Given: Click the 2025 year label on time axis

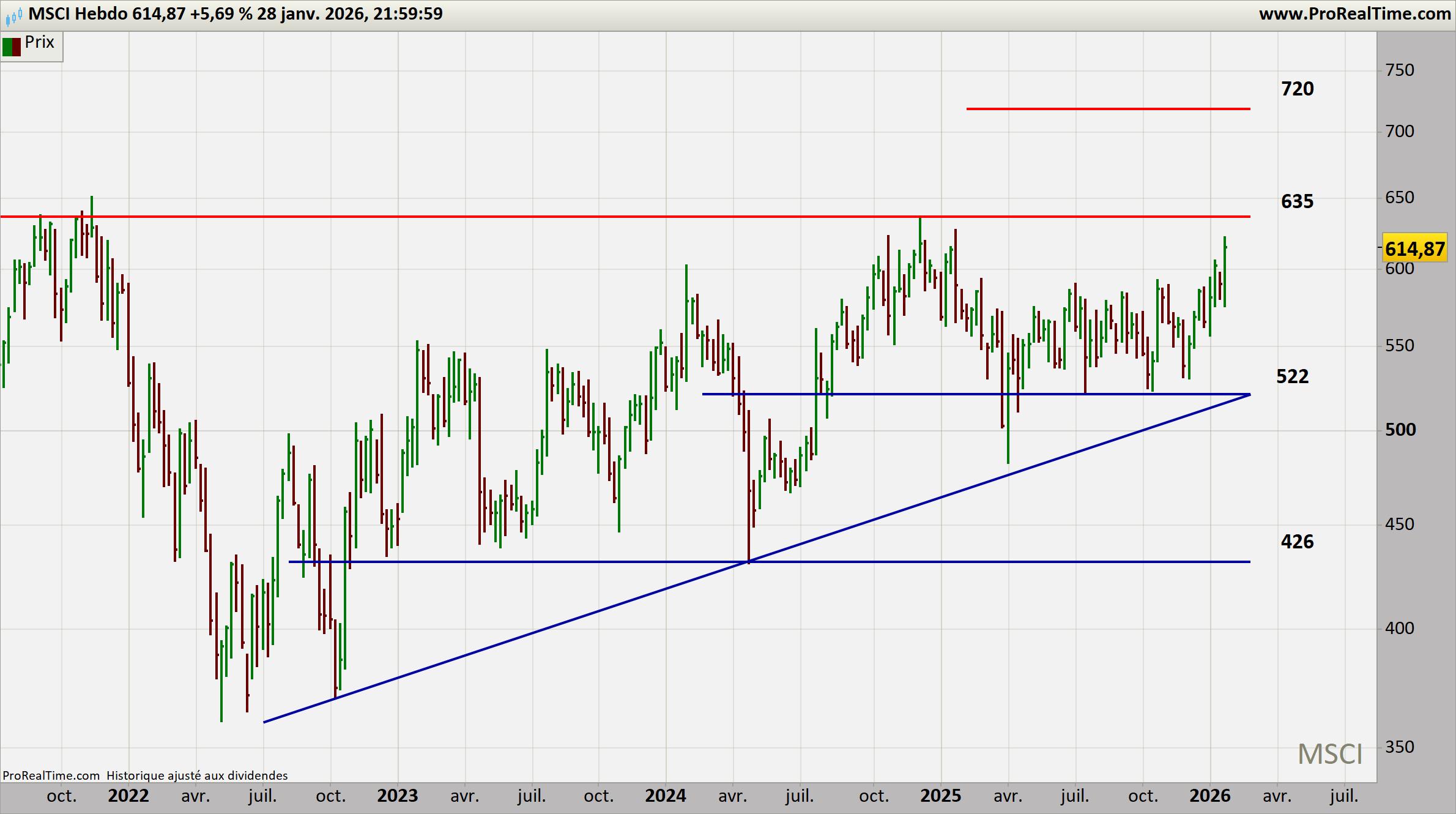Looking at the screenshot, I should click(x=941, y=796).
